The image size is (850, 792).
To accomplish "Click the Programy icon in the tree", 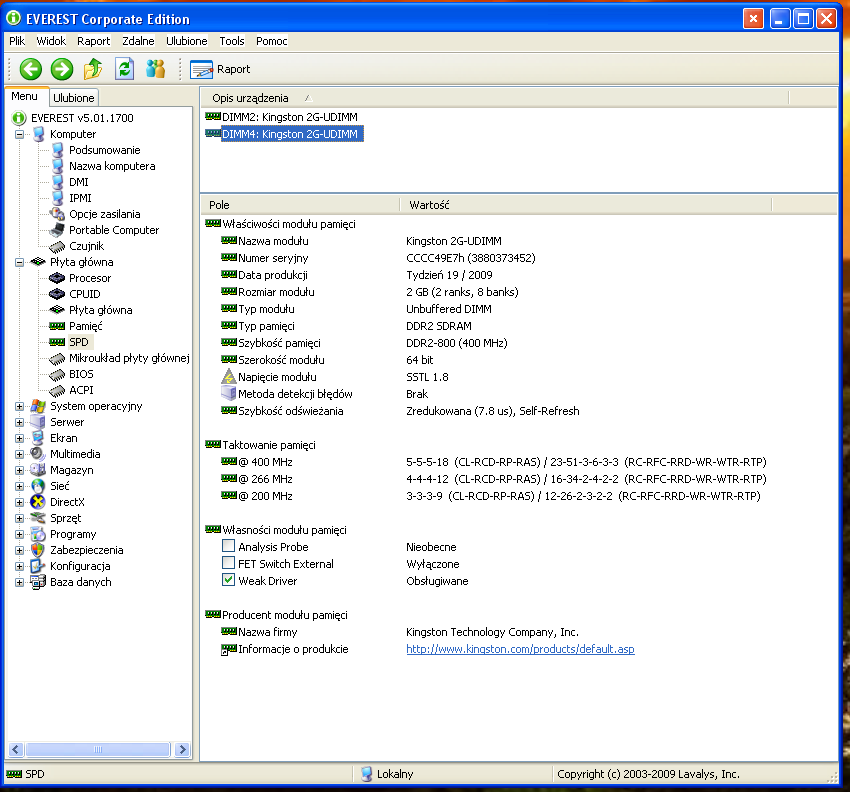I will coord(38,534).
